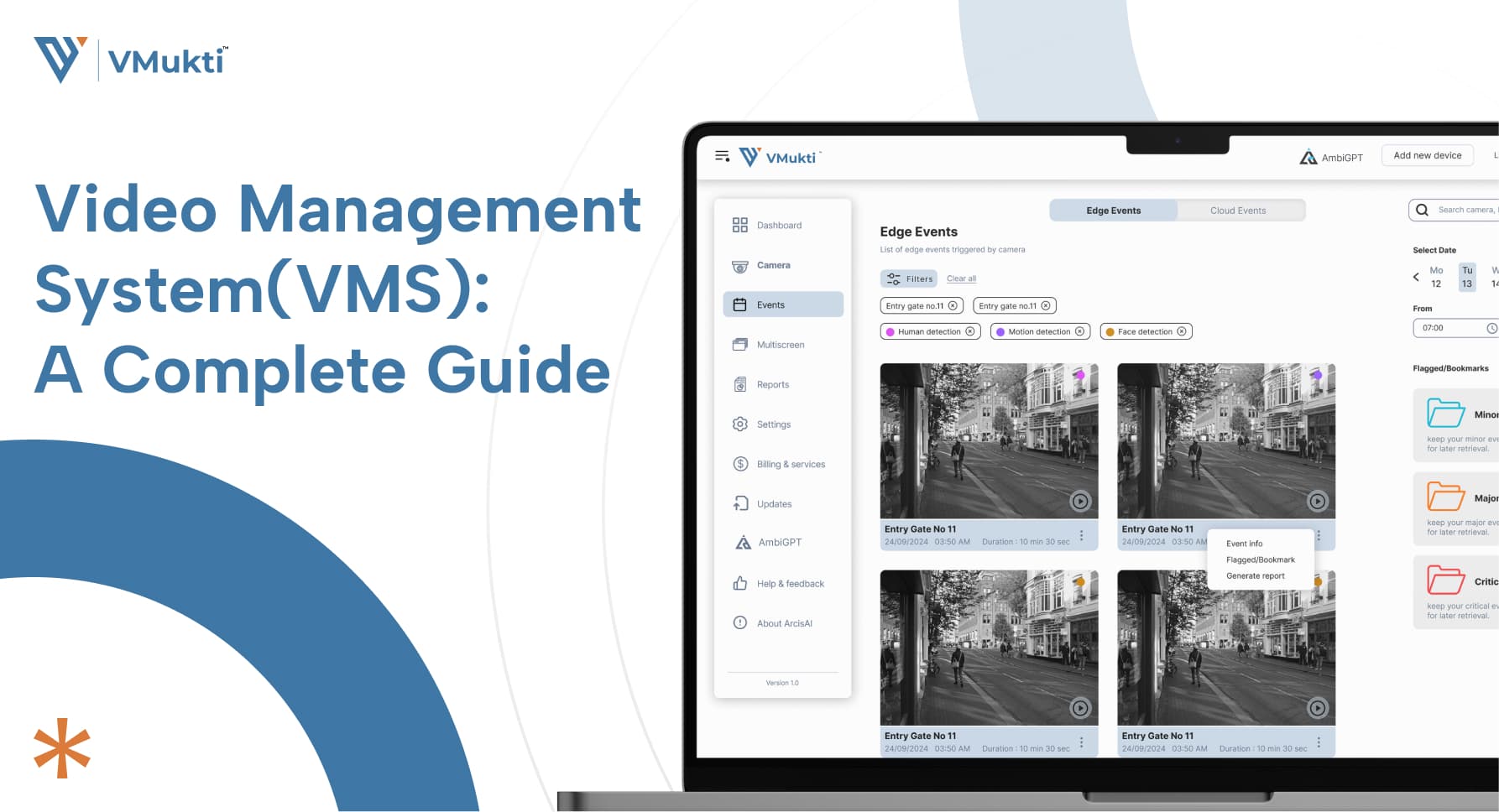Click the AmbiGPT icon in the top header
Image resolution: width=1499 pixels, height=812 pixels.
click(x=1308, y=157)
